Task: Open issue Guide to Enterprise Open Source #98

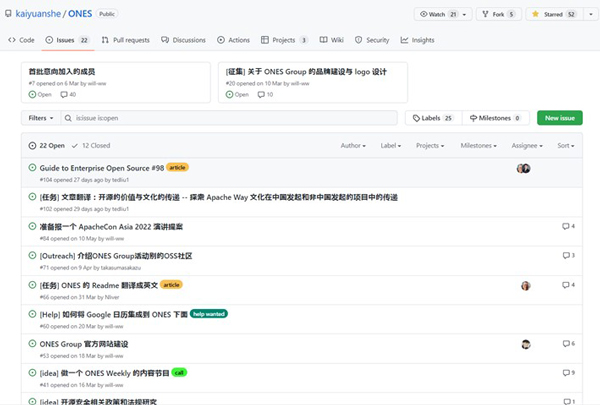Action: click(102, 168)
